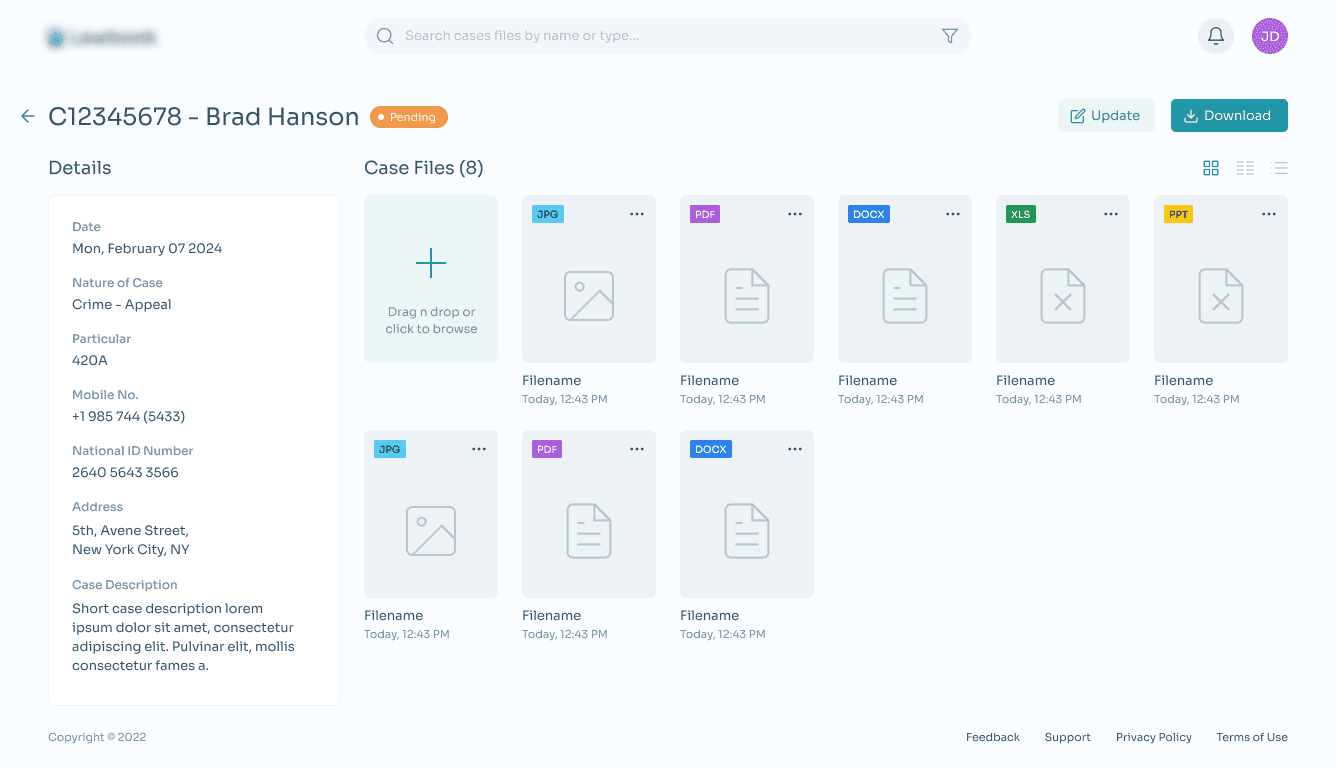Click the plus icon to add files
This screenshot has height=768, width=1336.
coord(431,264)
